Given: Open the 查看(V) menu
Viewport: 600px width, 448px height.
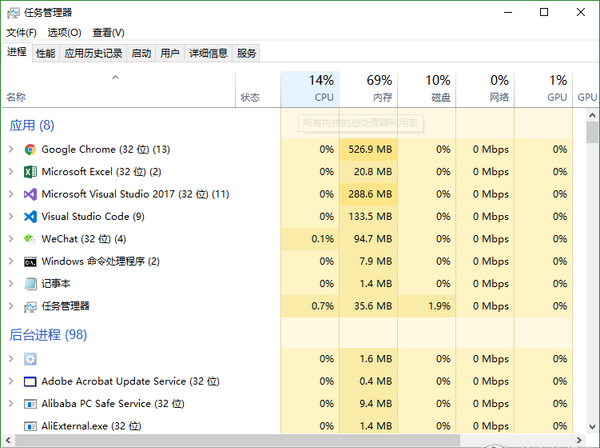Looking at the screenshot, I should 108,33.
